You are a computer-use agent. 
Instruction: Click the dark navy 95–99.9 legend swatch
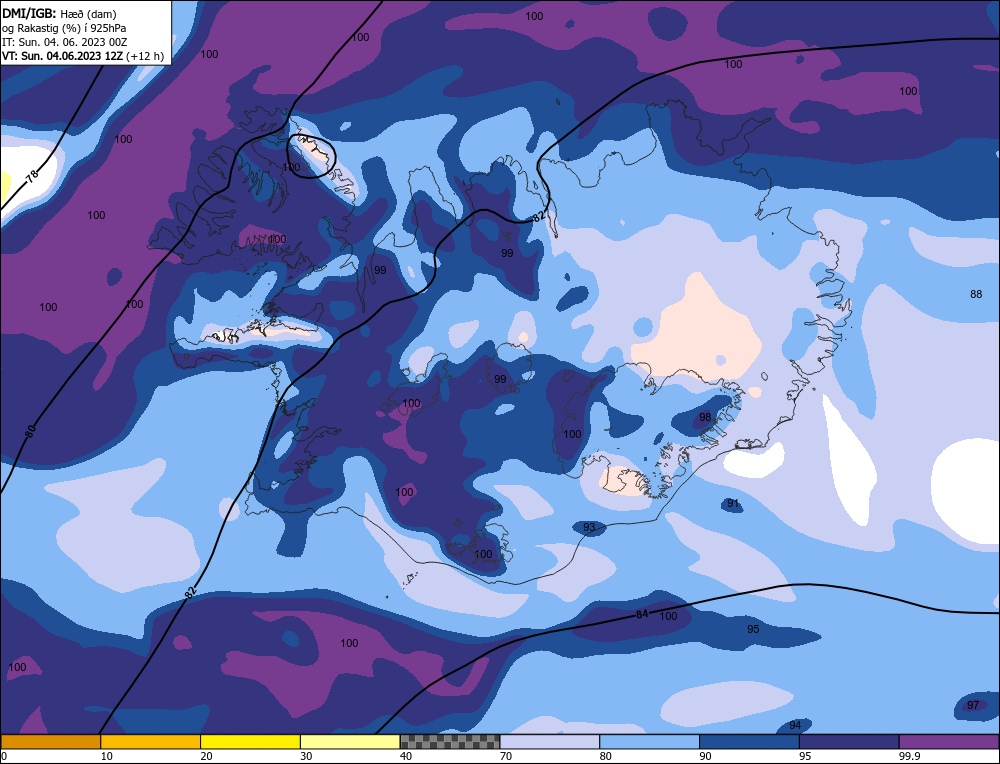tap(849, 742)
